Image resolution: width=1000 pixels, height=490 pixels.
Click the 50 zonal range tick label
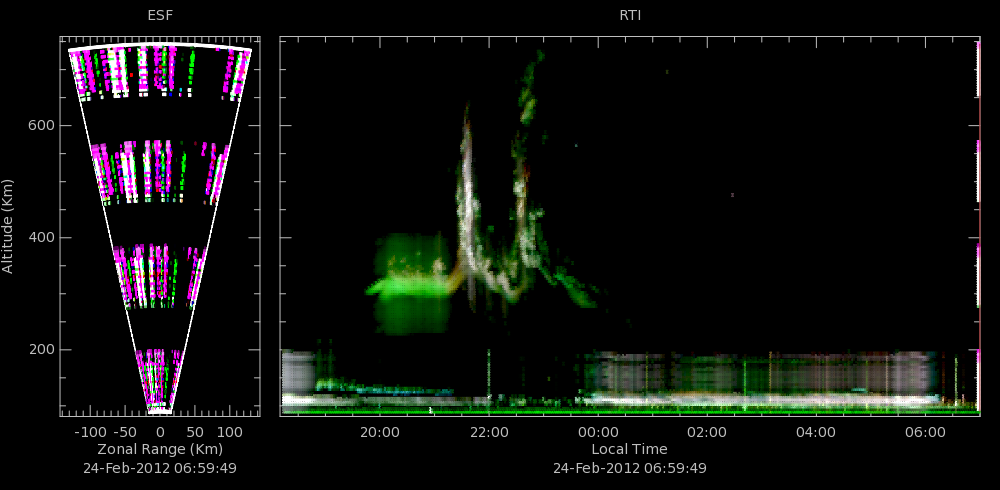[x=195, y=432]
